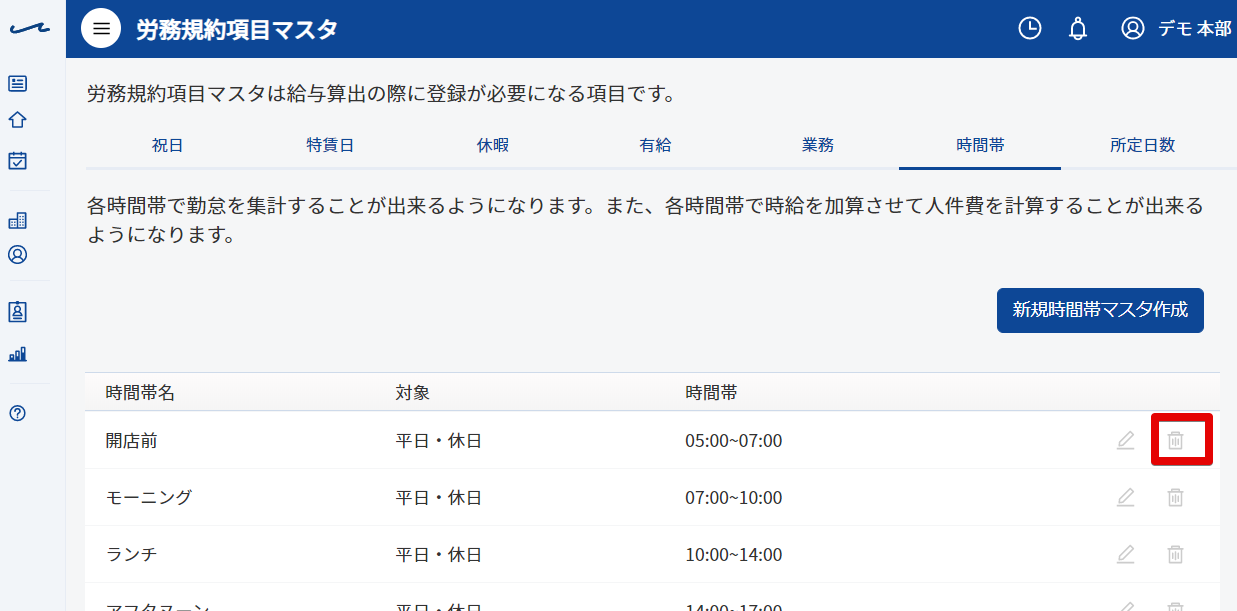Switch to the 休暇 tab
Image resolution: width=1237 pixels, height=611 pixels.
point(493,145)
